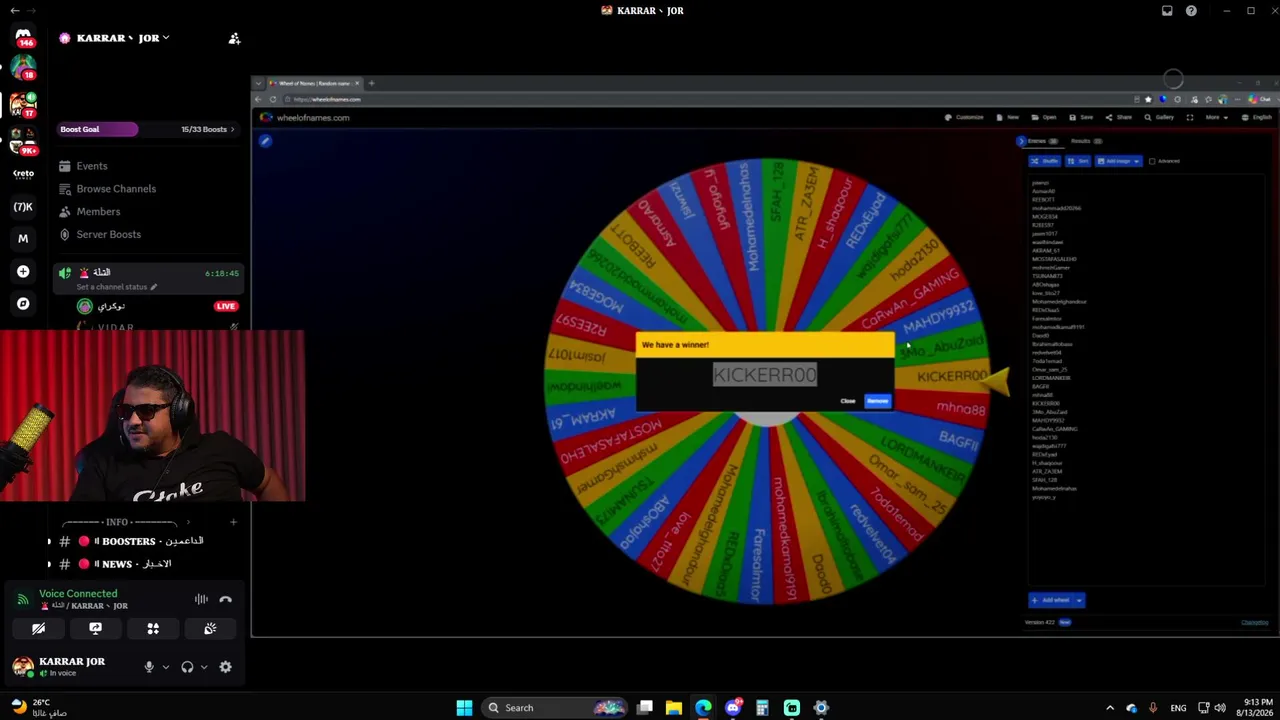Share your screen in Discord
Viewport: 1280px width, 720px height.
pyautogui.click(x=96, y=628)
